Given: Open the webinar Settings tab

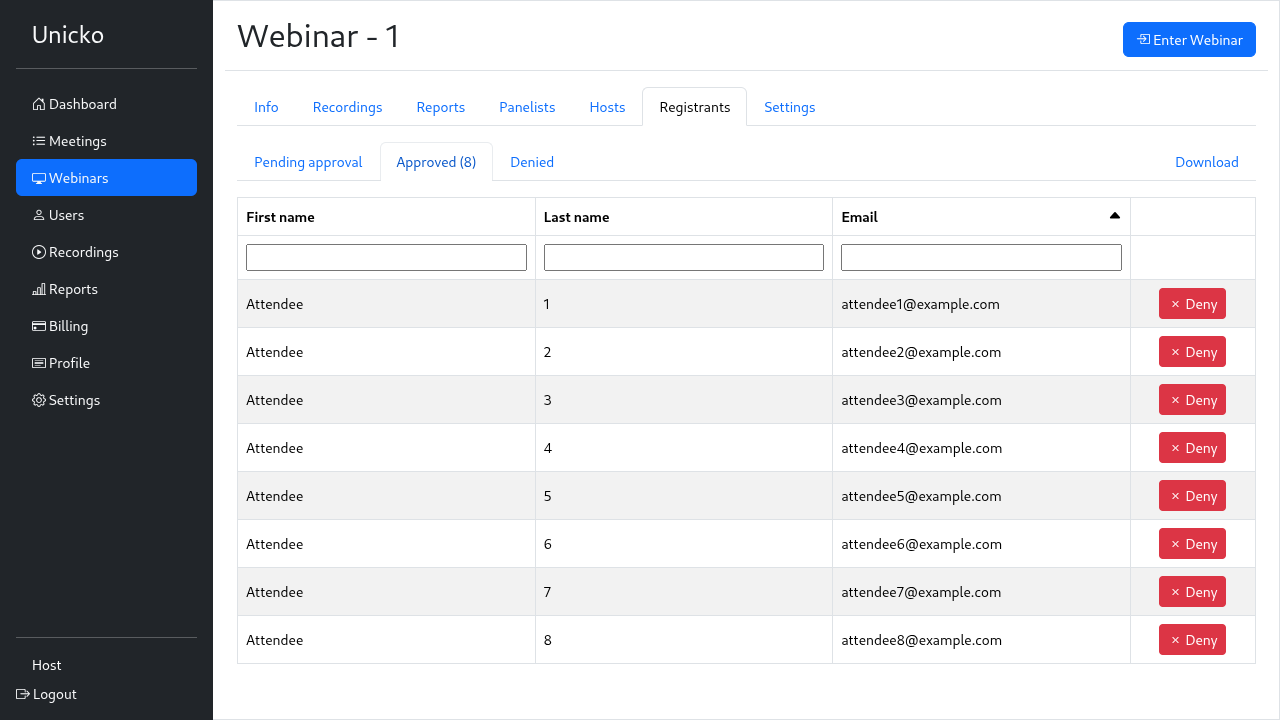Looking at the screenshot, I should [x=790, y=107].
